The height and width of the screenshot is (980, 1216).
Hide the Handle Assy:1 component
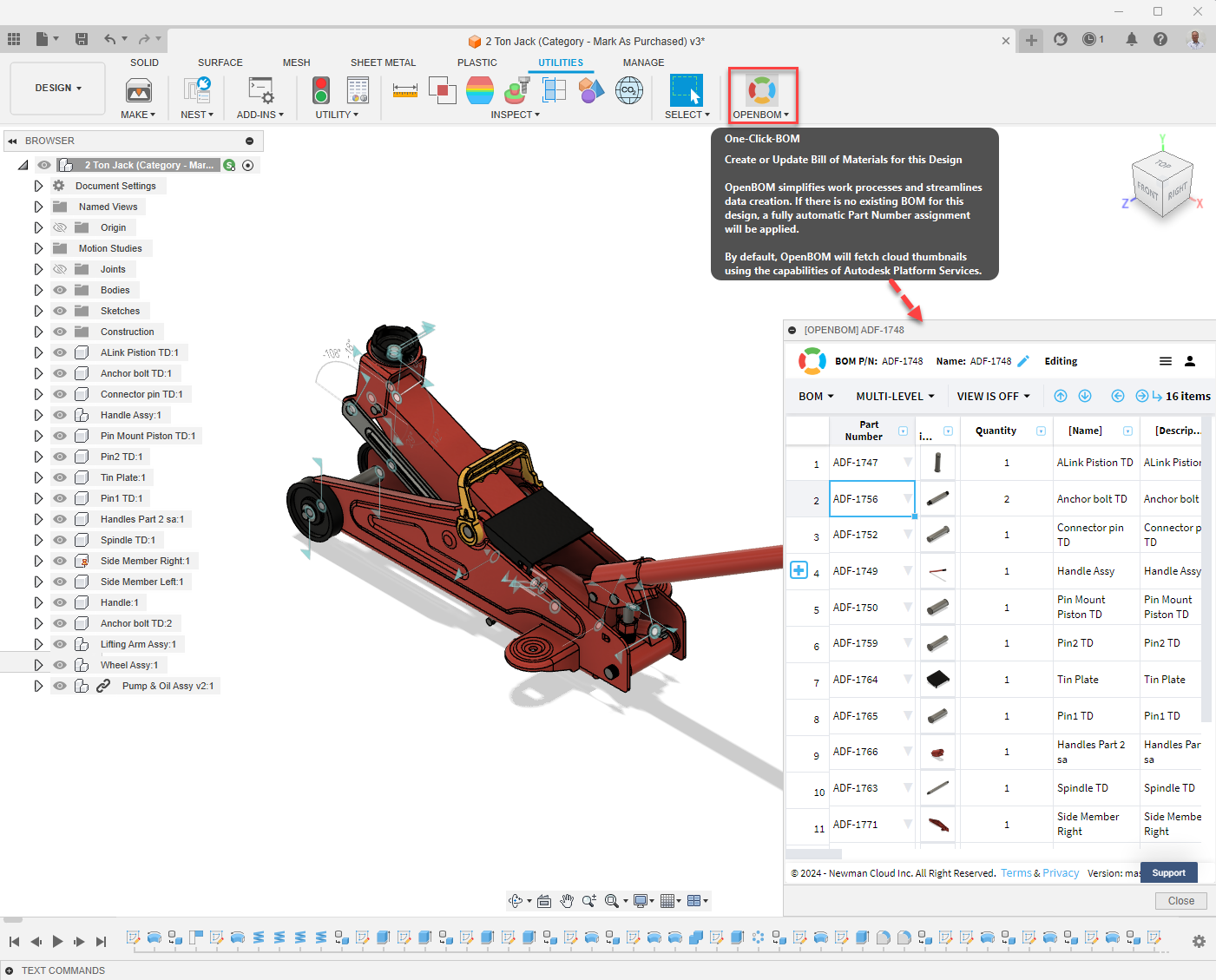pyautogui.click(x=60, y=415)
